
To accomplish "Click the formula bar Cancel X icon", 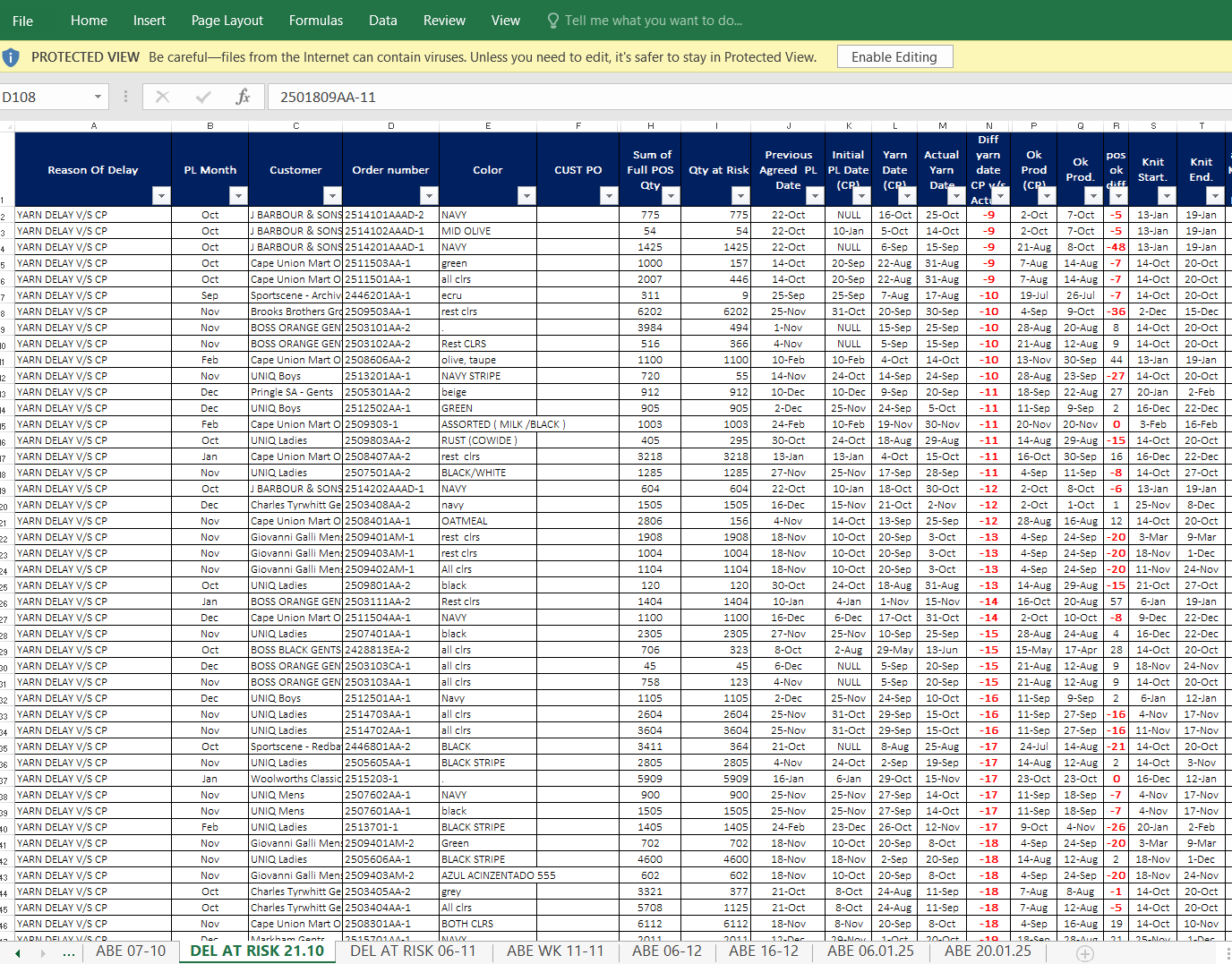I will tap(162, 97).
